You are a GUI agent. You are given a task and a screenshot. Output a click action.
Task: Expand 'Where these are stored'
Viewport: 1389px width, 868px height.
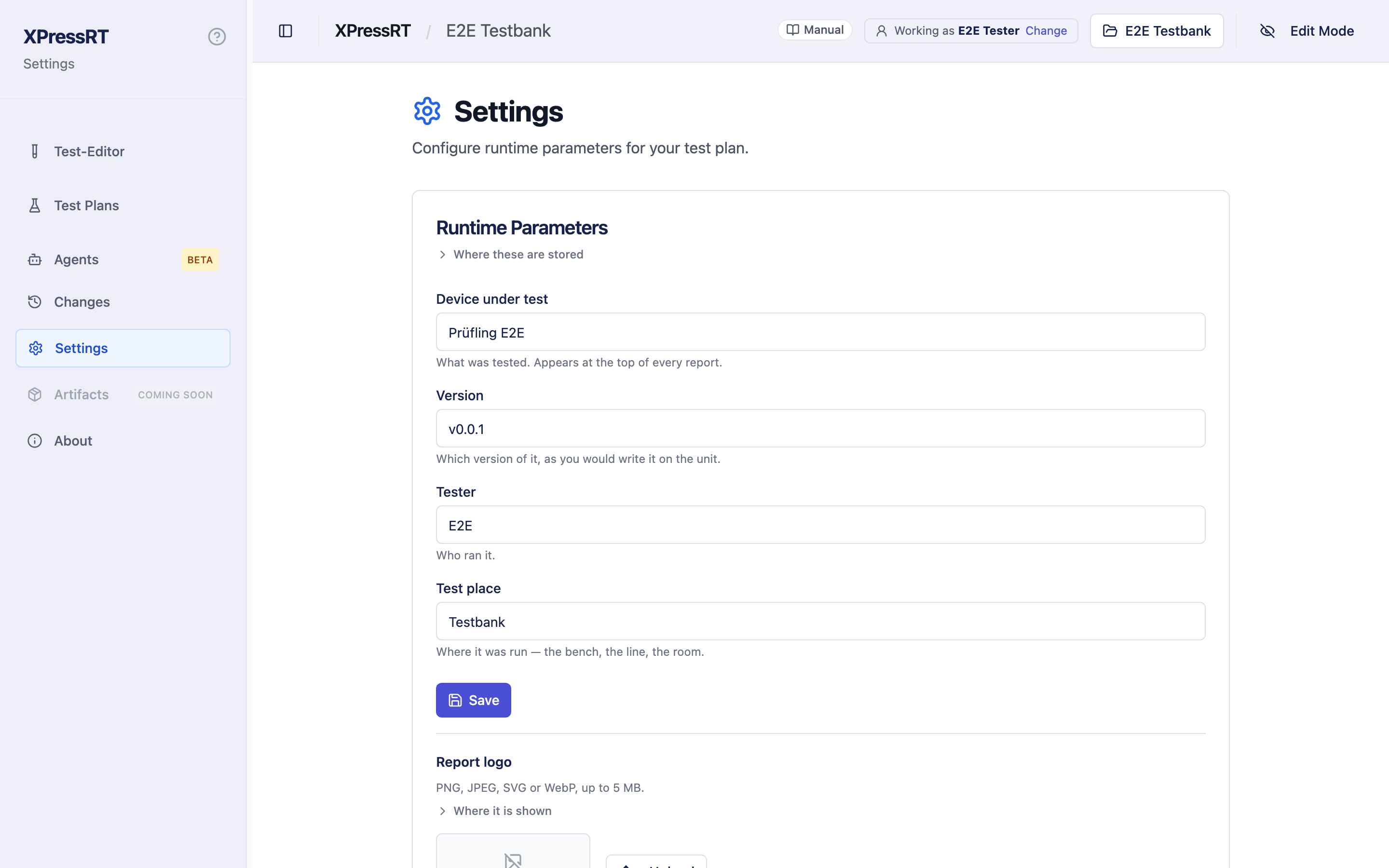click(x=510, y=254)
